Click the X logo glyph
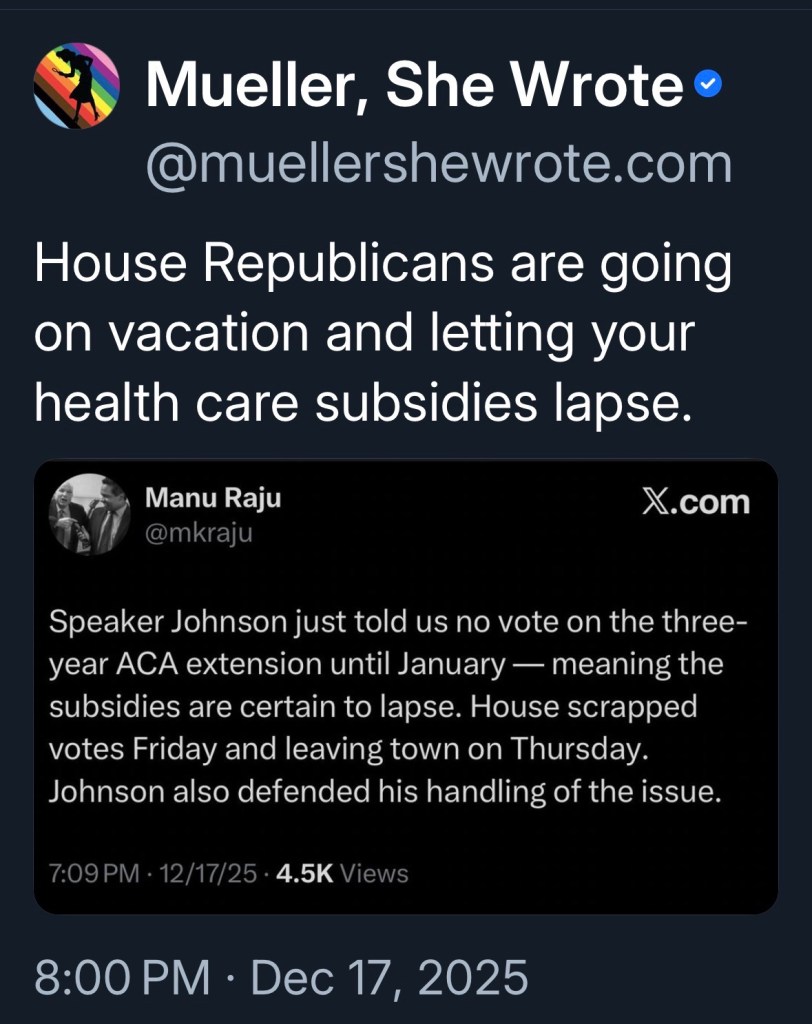This screenshot has height=1024, width=812. pos(655,502)
